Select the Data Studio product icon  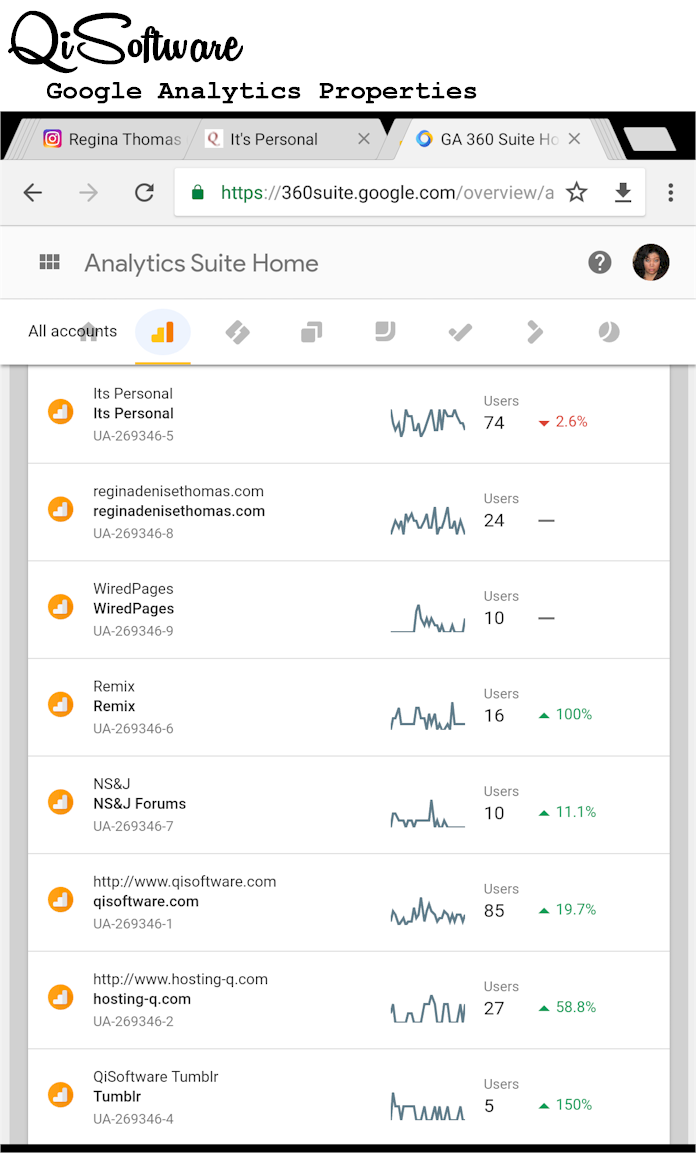click(x=386, y=331)
